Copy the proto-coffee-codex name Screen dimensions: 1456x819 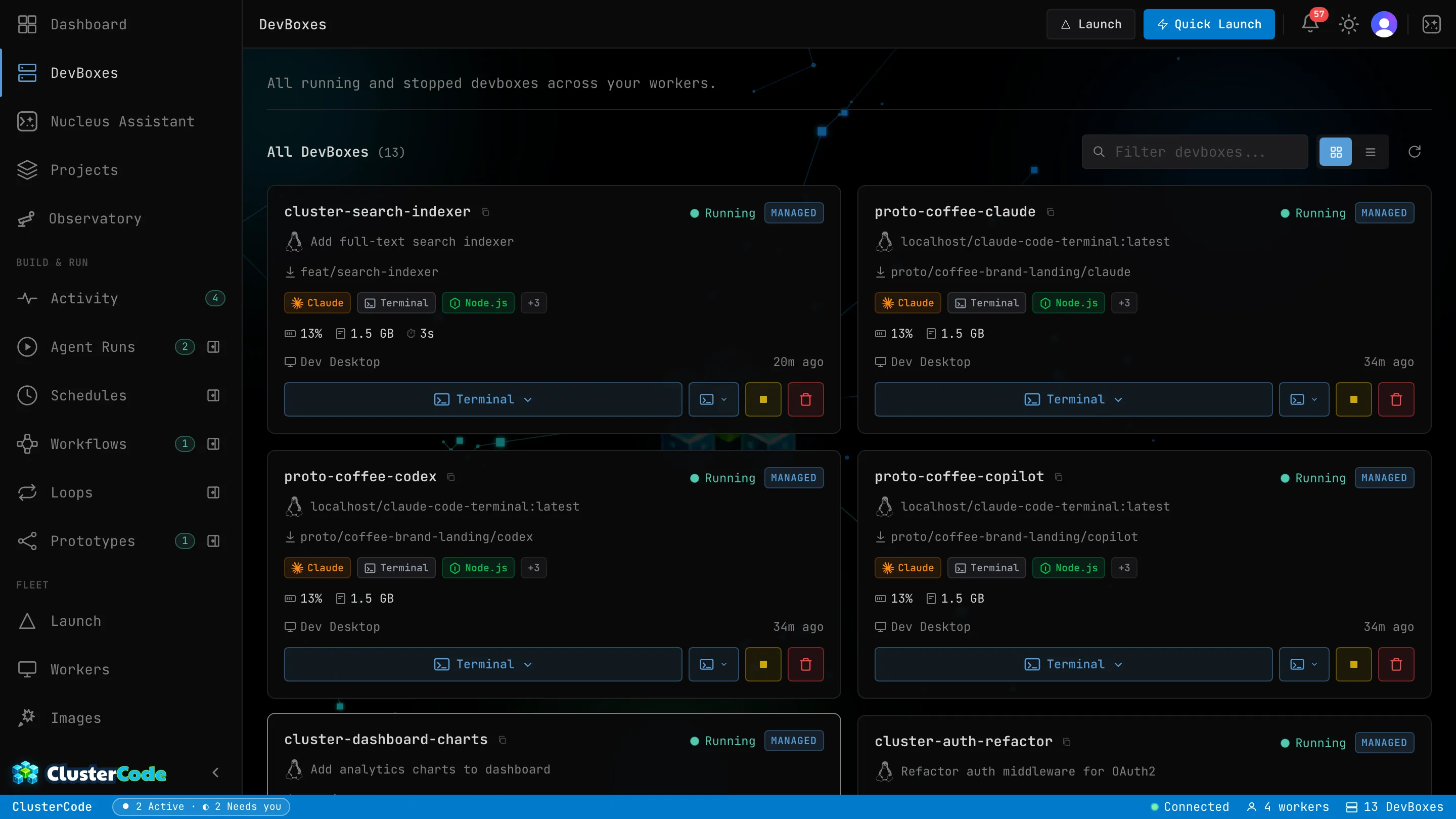pos(451,477)
